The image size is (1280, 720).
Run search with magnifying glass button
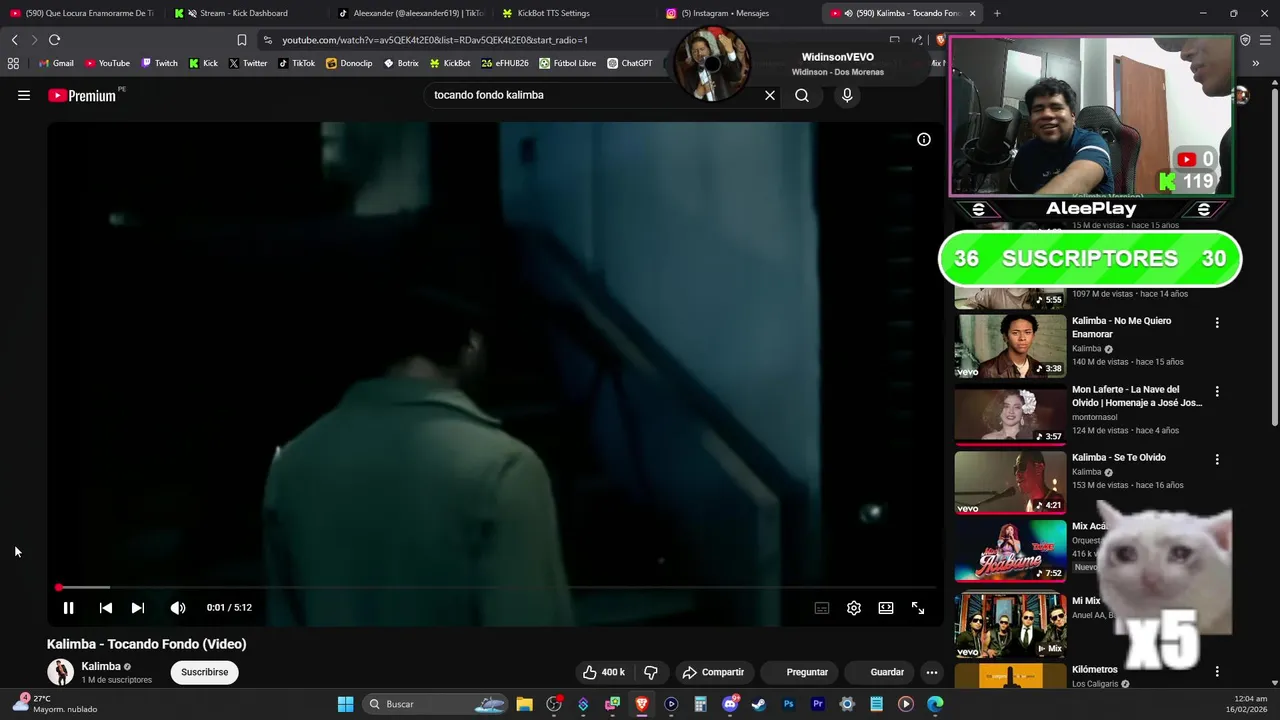coord(802,95)
